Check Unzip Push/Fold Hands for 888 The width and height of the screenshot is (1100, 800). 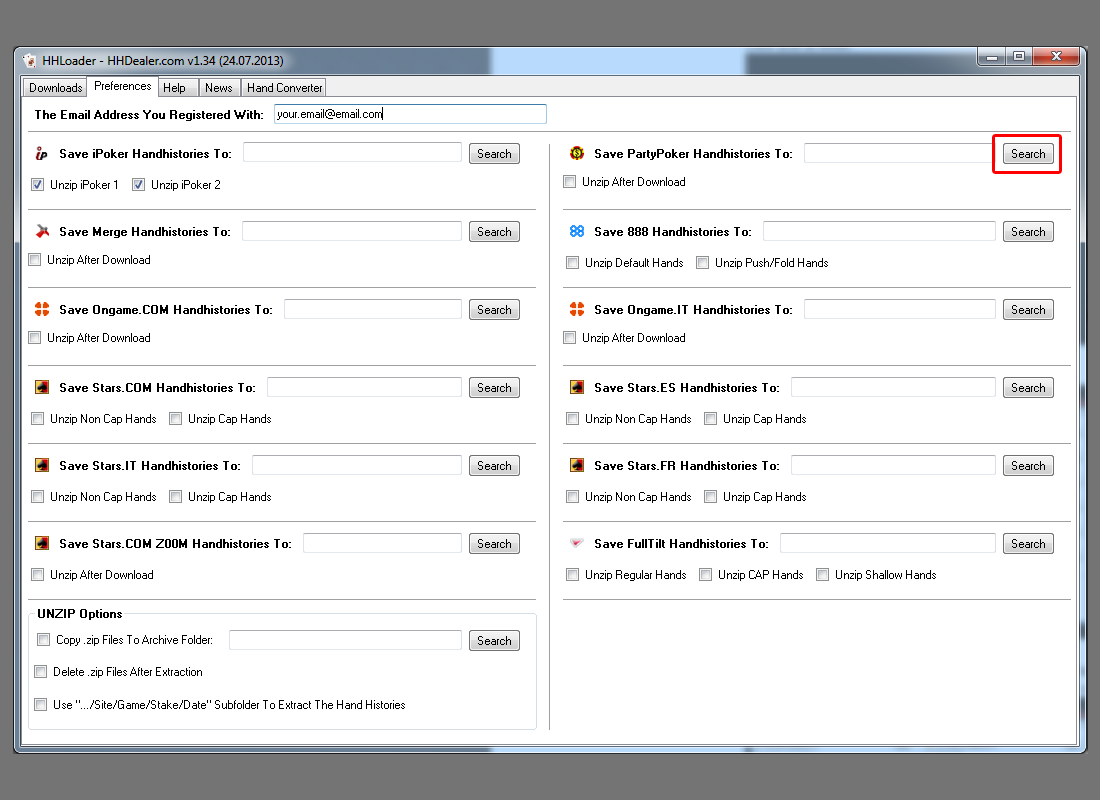703,263
